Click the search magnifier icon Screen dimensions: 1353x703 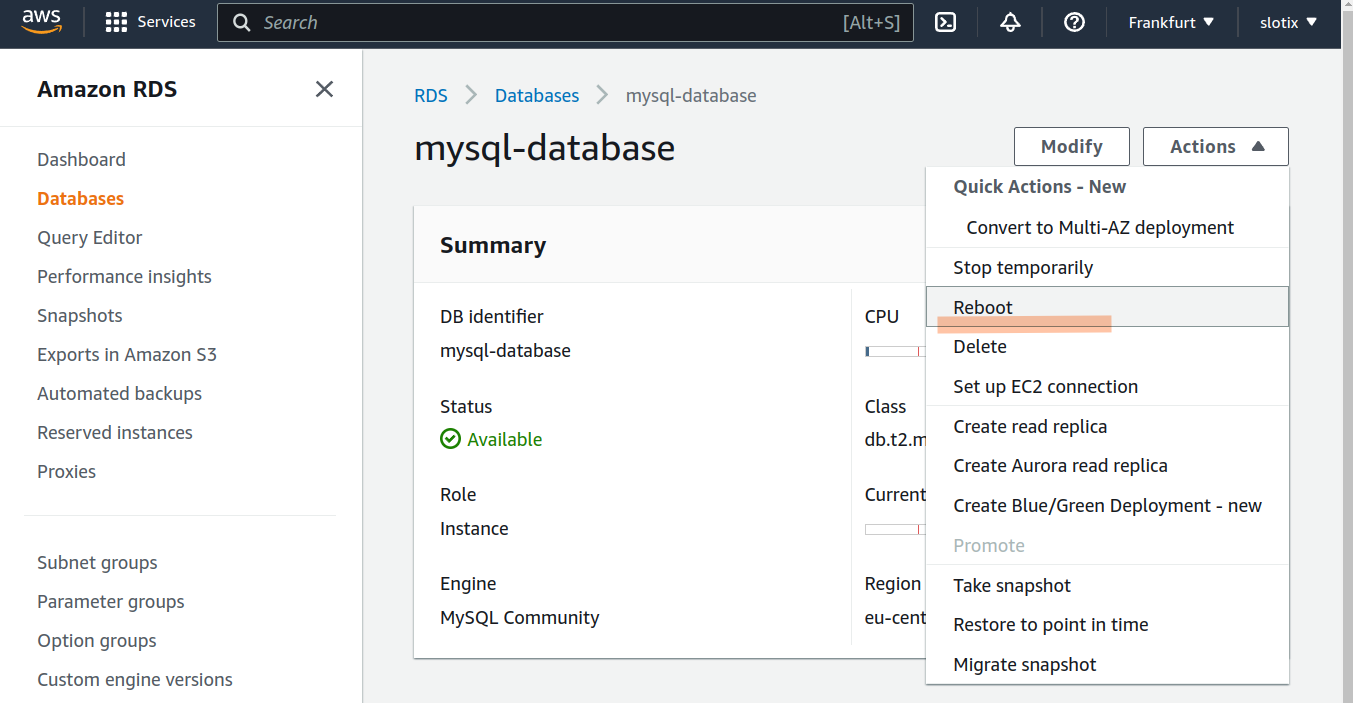point(241,22)
